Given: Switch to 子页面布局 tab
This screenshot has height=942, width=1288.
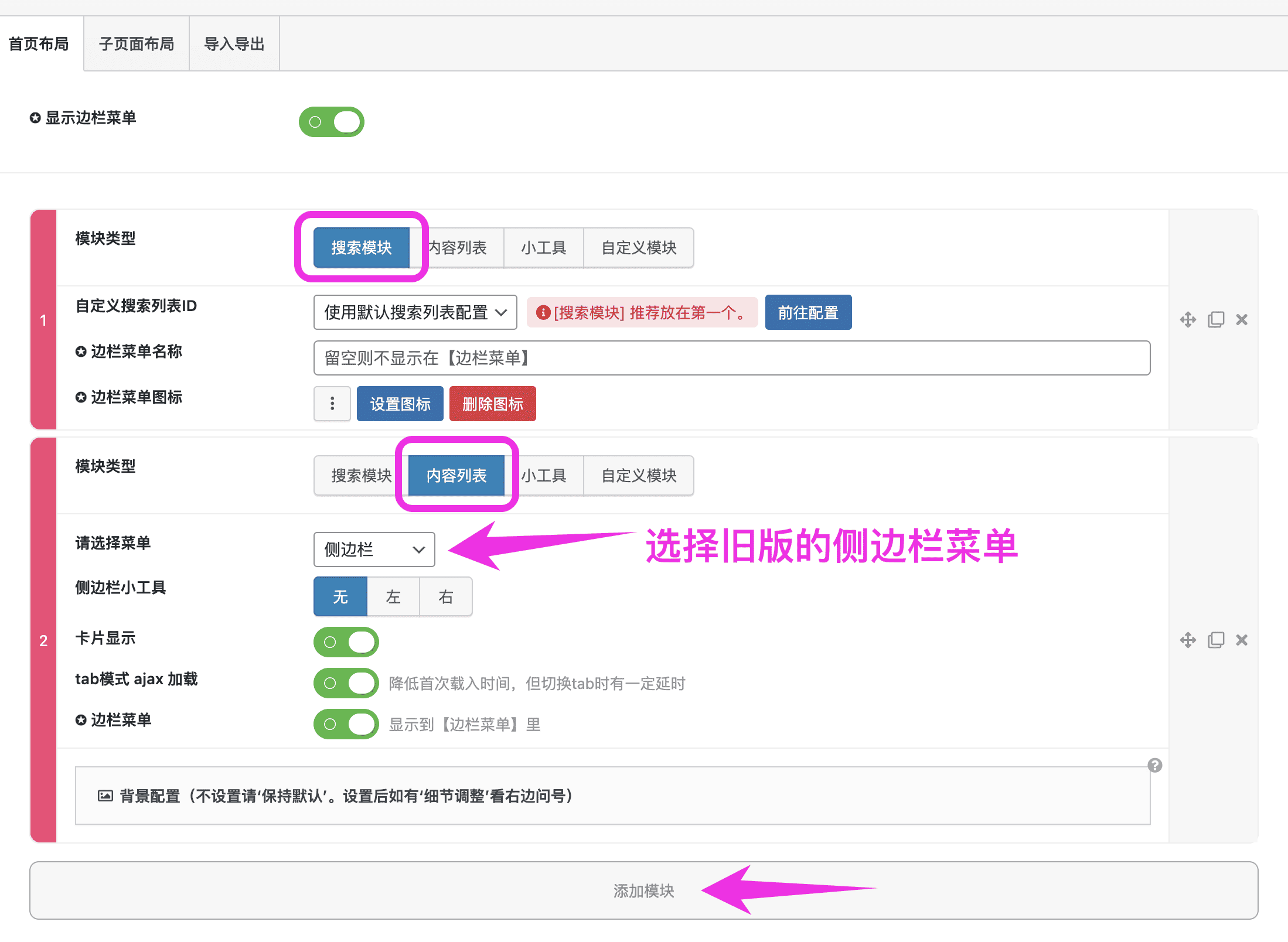Looking at the screenshot, I should coord(137,44).
